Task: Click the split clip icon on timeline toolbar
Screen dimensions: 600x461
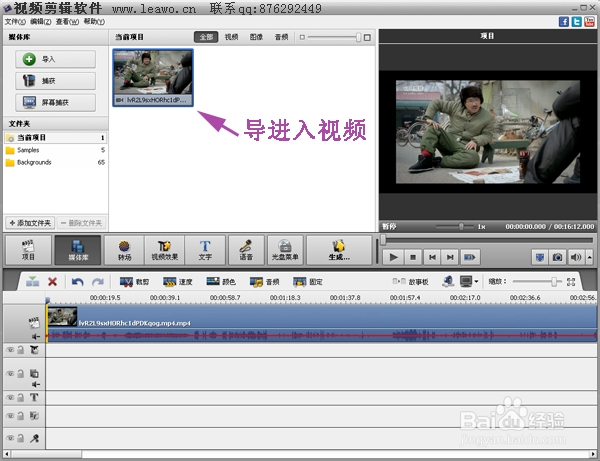Action: click(32, 282)
